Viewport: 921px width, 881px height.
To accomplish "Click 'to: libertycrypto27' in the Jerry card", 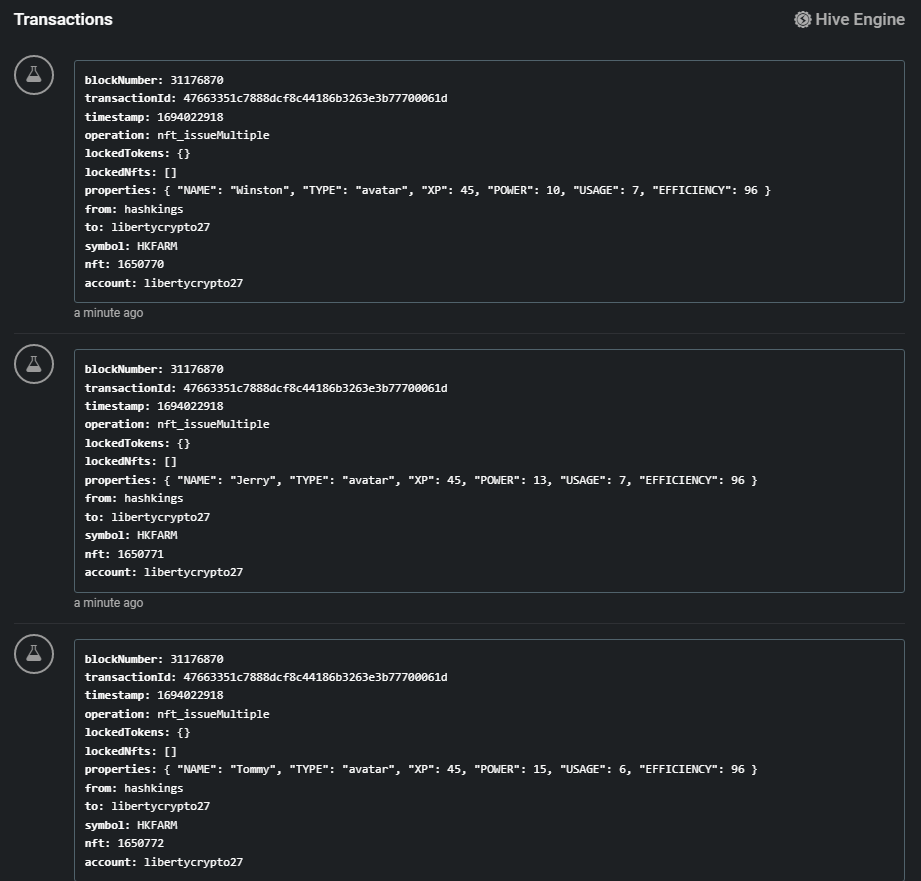I will [x=147, y=517].
